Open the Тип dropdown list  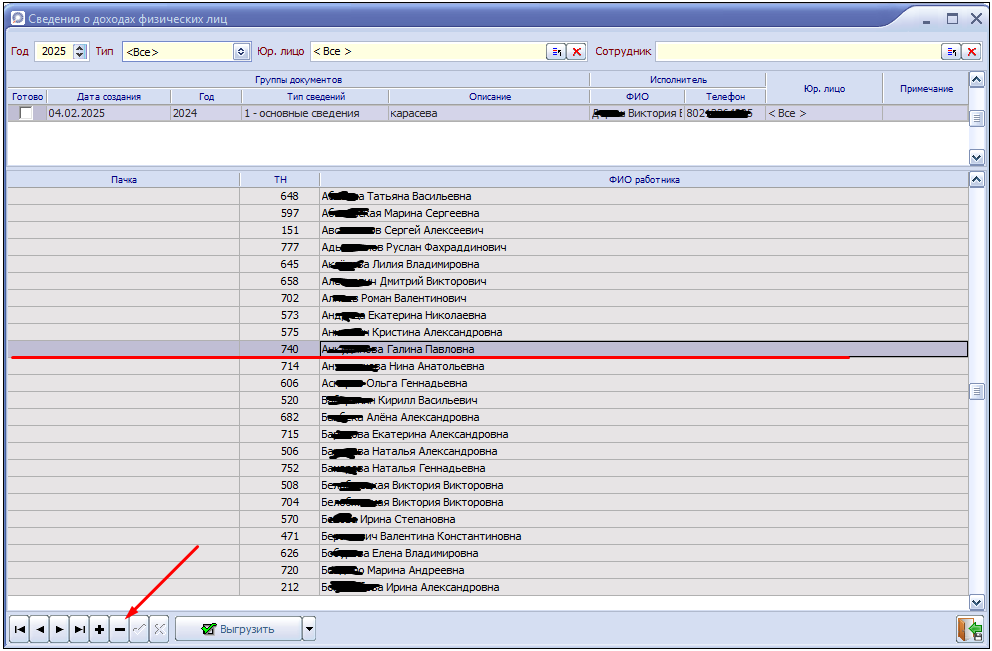tap(241, 51)
